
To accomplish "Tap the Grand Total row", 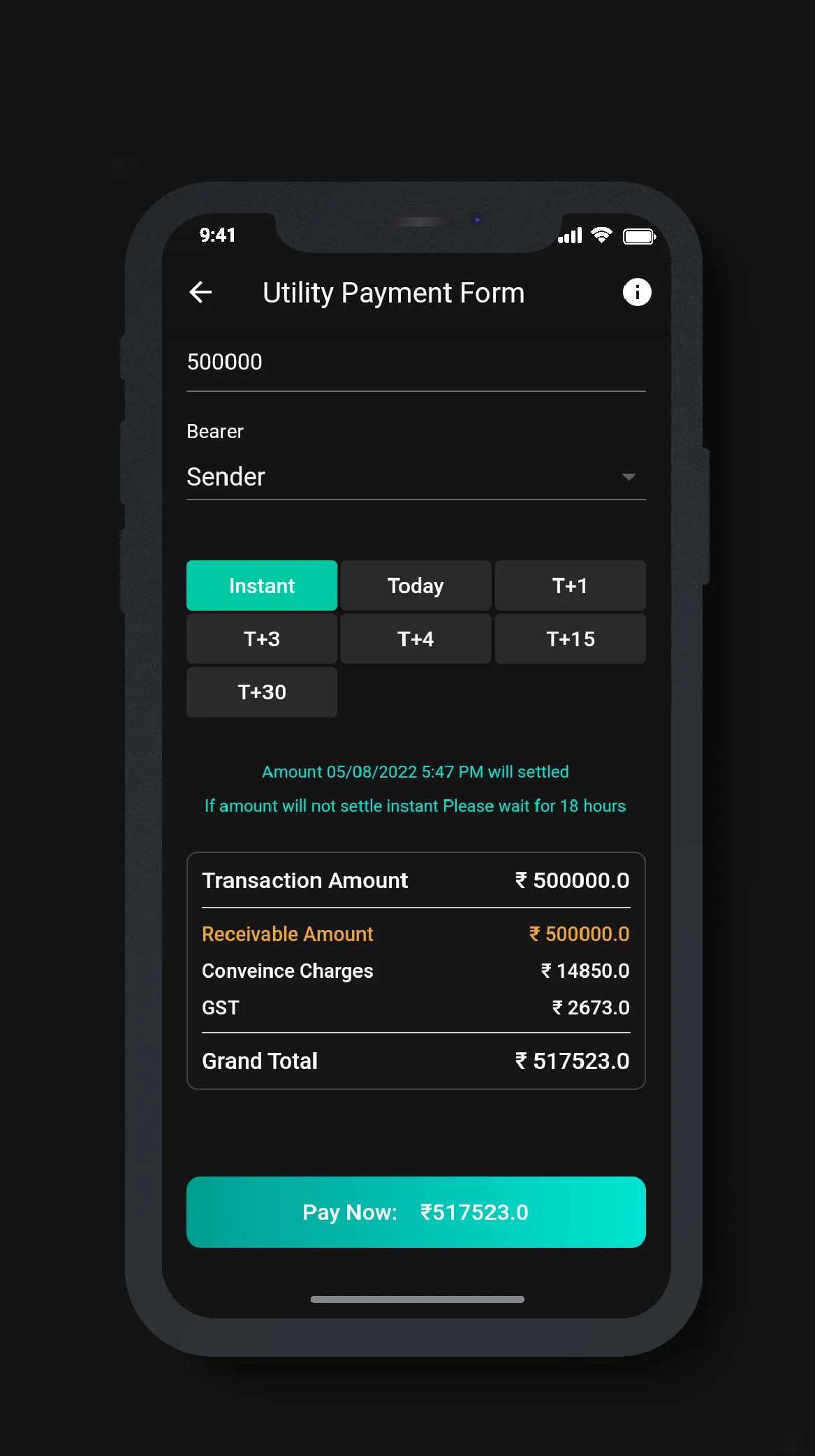I will tap(416, 1061).
